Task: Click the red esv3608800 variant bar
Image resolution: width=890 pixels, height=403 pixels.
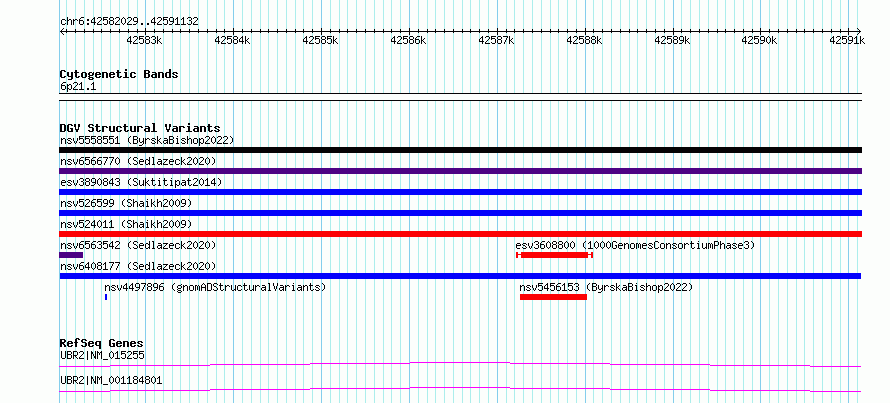Action: pos(555,255)
